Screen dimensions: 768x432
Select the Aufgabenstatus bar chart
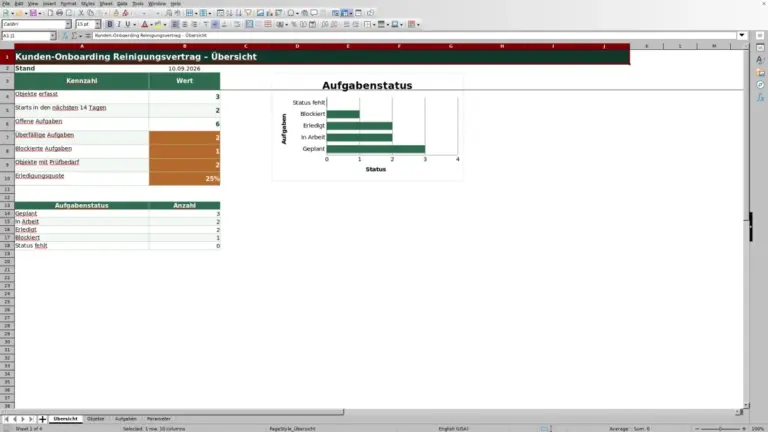click(x=367, y=128)
